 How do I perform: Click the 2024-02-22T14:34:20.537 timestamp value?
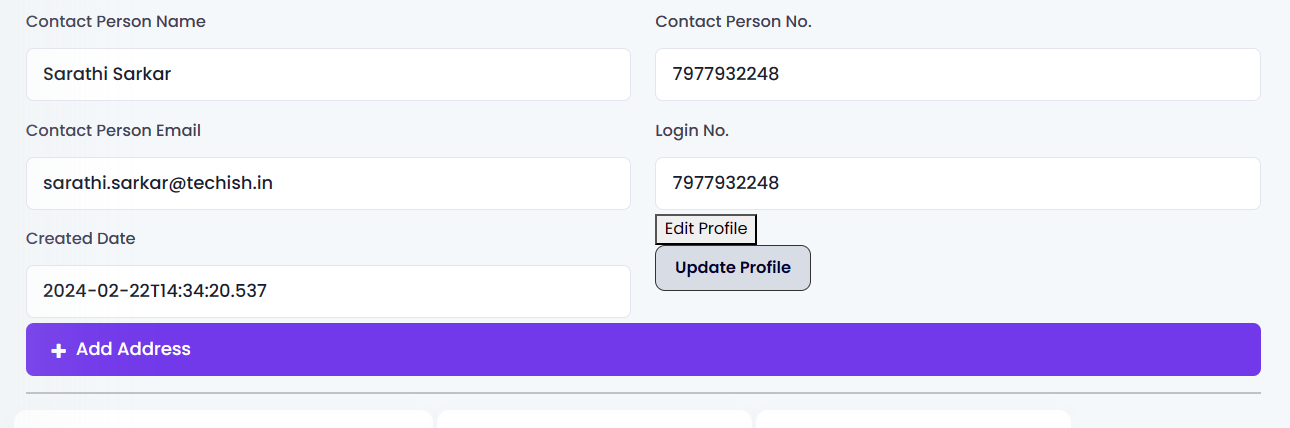coord(155,292)
